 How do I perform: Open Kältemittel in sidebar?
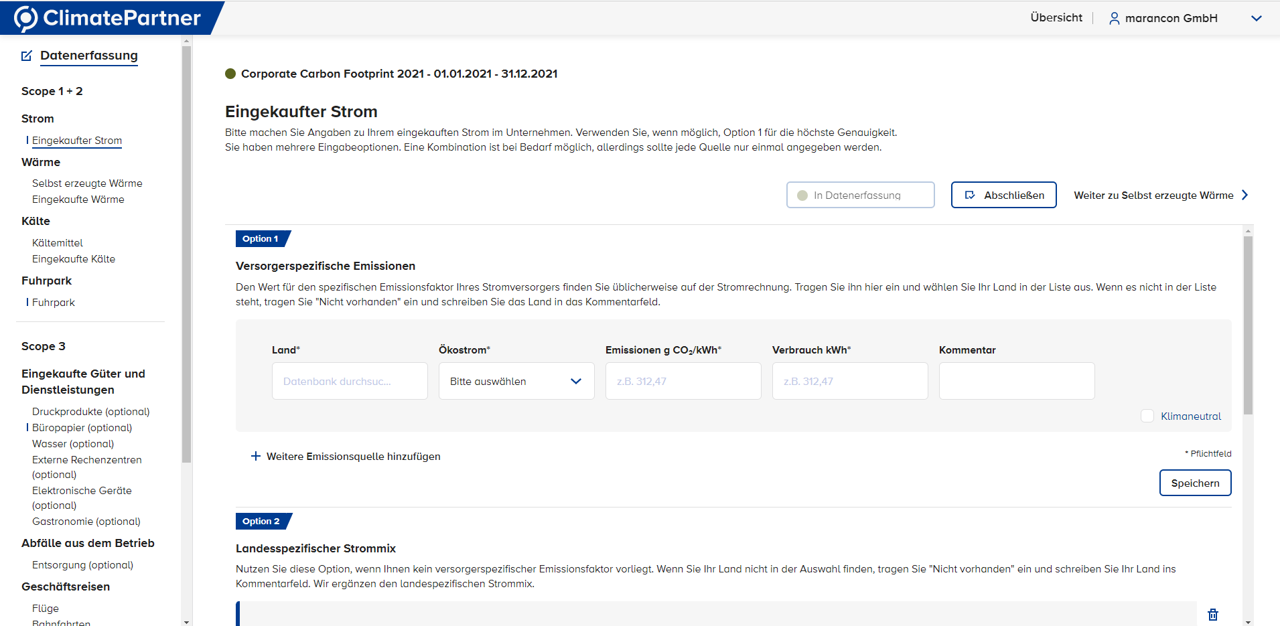point(57,243)
